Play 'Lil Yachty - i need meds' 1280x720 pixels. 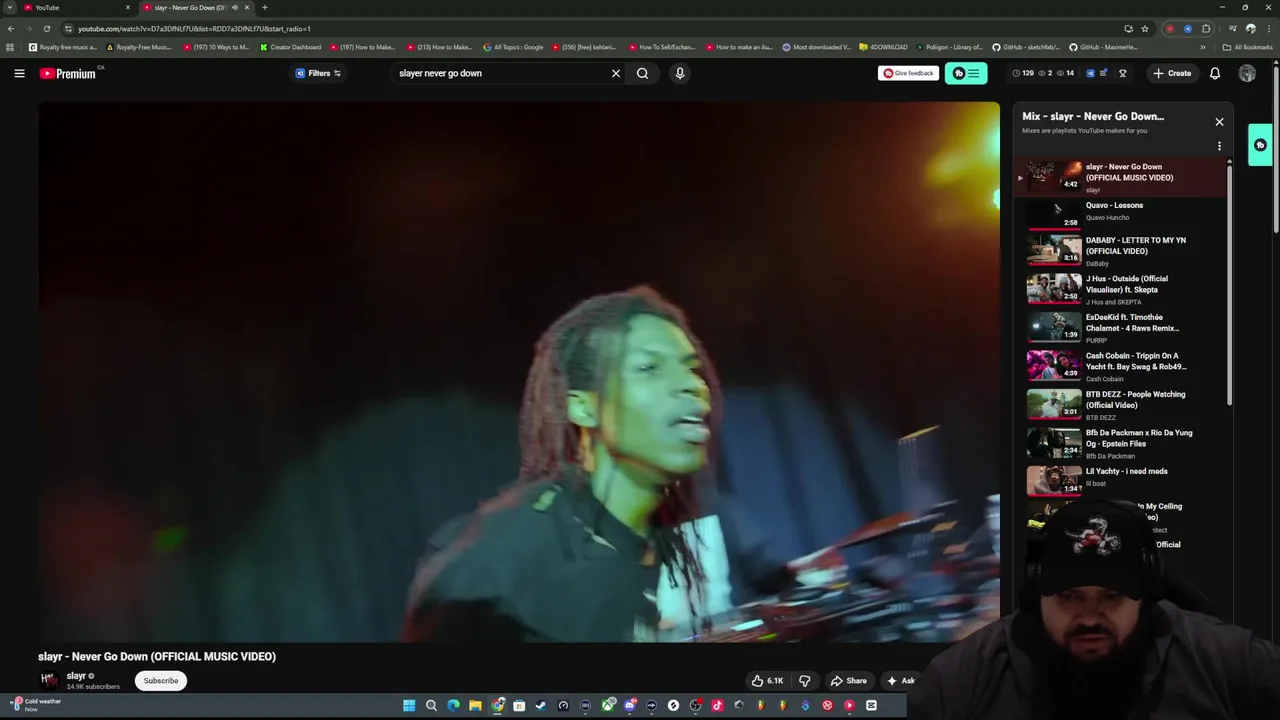(x=1120, y=480)
